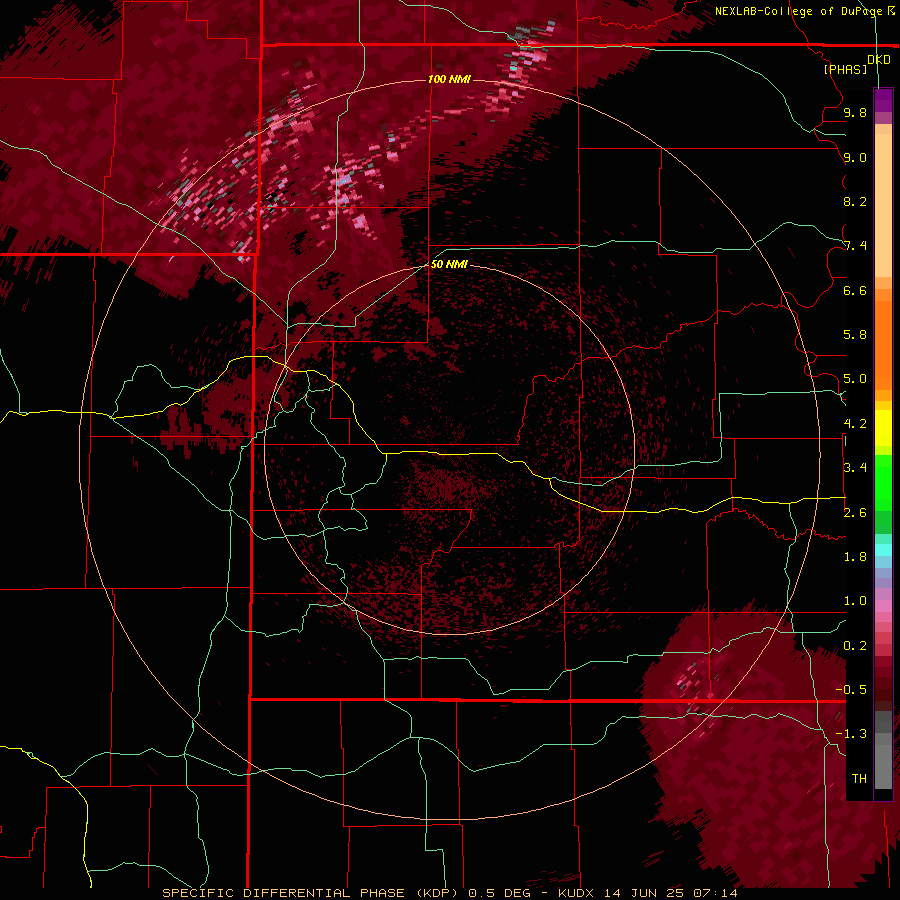Click the "[PHAS]" units label

(x=845, y=69)
